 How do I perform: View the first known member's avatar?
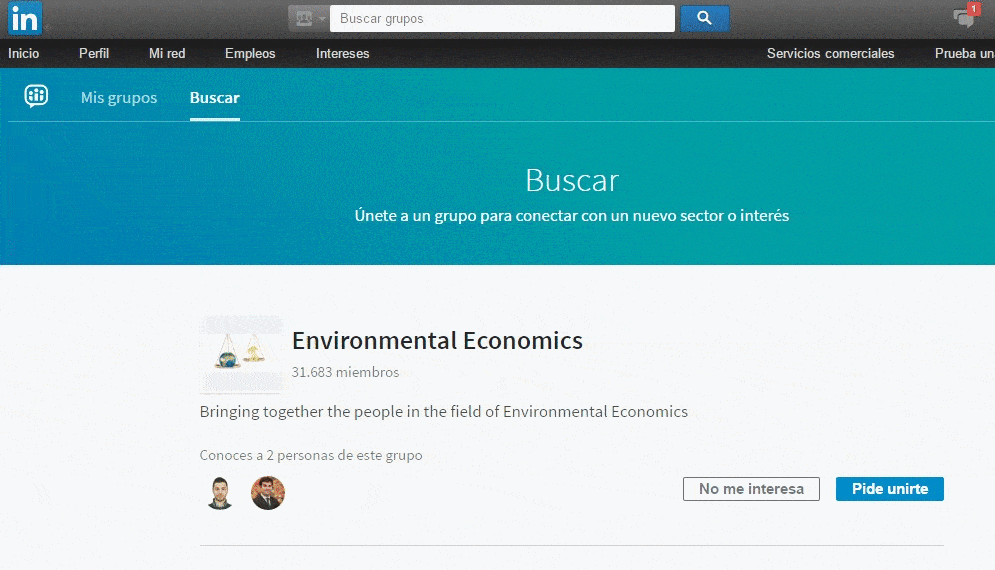click(220, 493)
